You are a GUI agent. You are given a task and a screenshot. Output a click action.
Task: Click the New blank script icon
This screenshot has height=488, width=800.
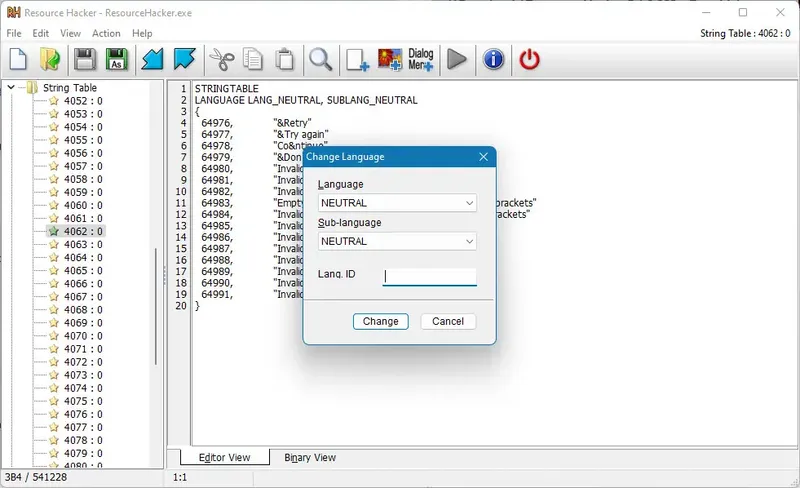pyautogui.click(x=18, y=59)
